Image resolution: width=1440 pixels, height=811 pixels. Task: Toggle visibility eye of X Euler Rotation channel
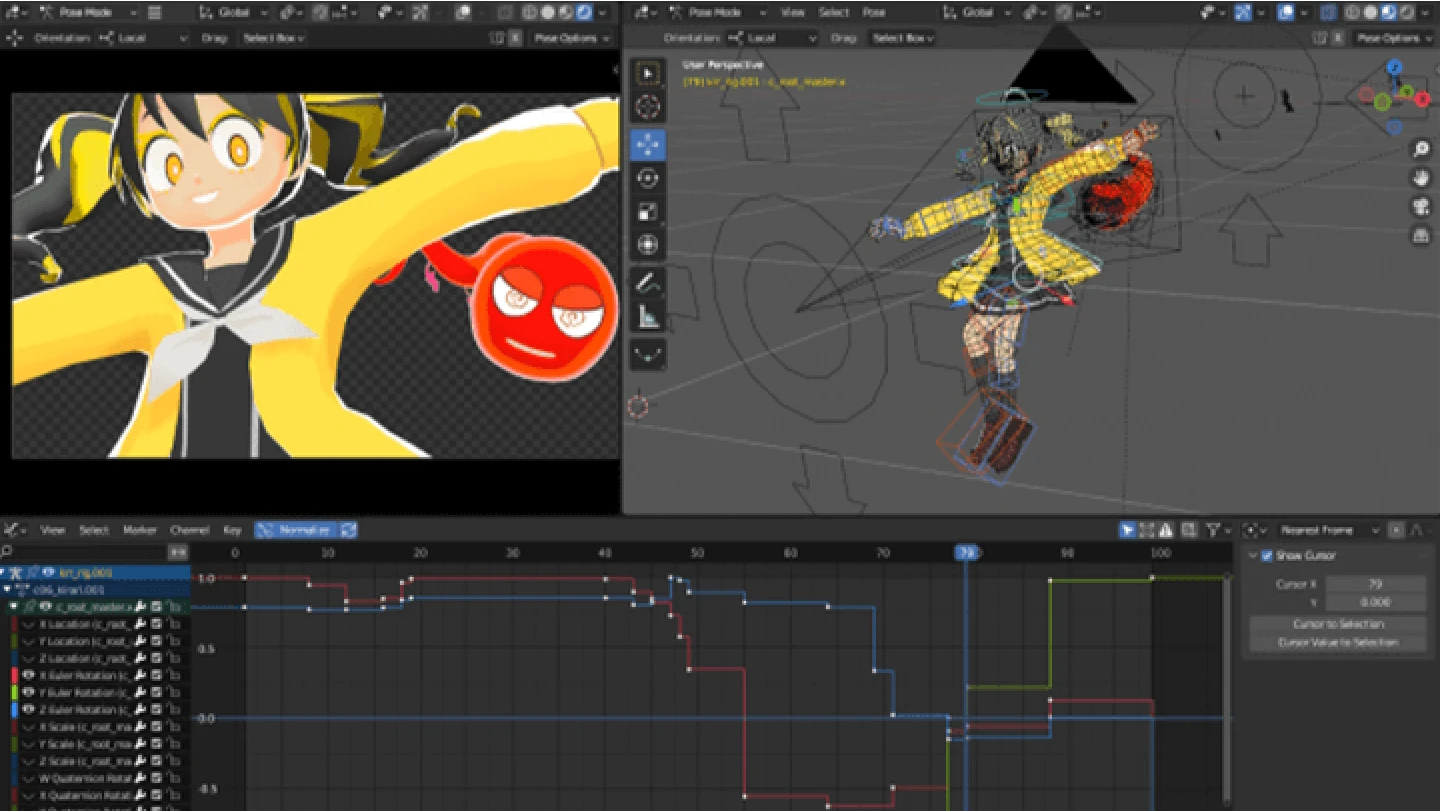pos(28,676)
